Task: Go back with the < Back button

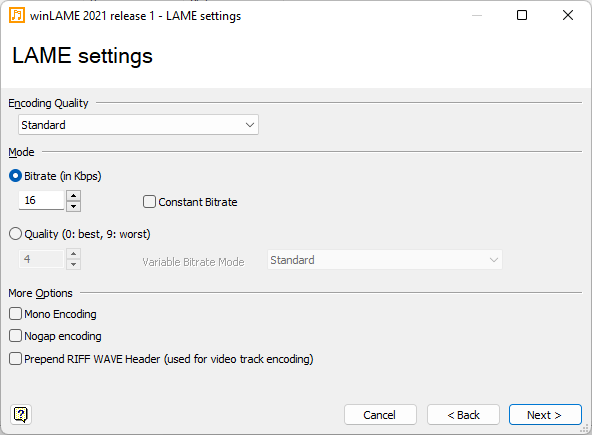Action: tap(463, 415)
